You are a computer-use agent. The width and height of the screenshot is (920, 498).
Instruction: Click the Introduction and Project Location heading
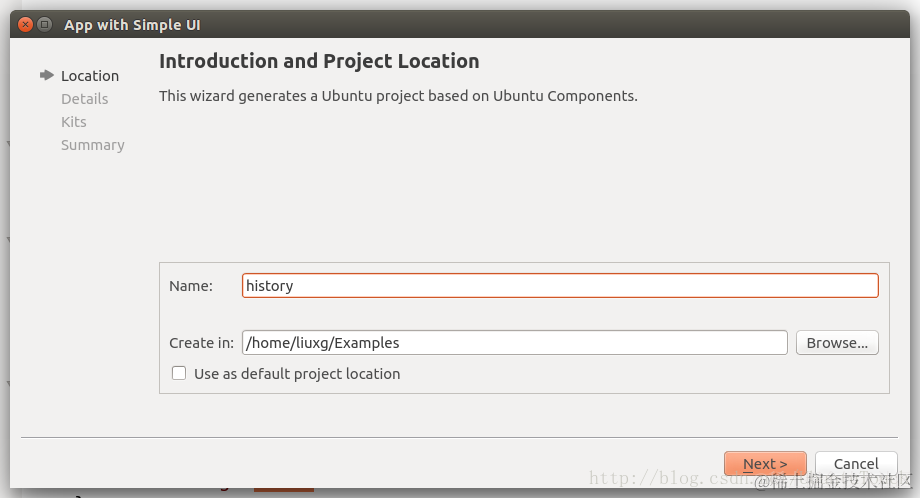[x=319, y=62]
